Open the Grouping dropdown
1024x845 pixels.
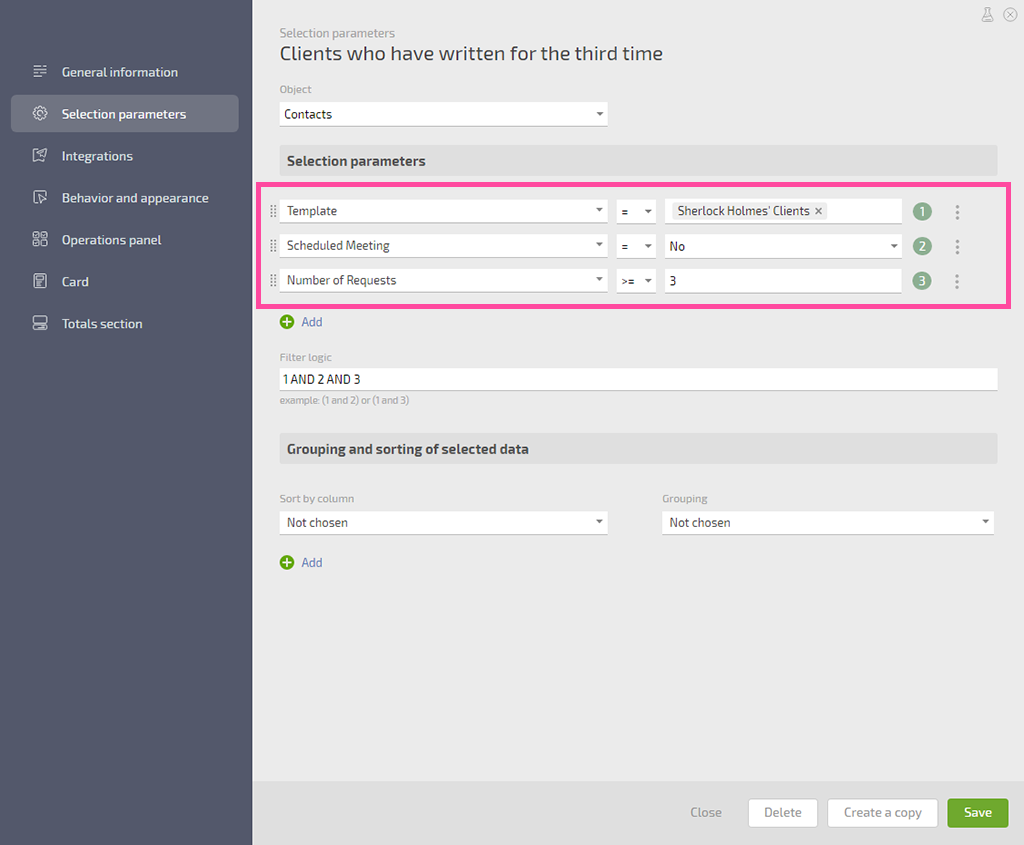(x=827, y=522)
